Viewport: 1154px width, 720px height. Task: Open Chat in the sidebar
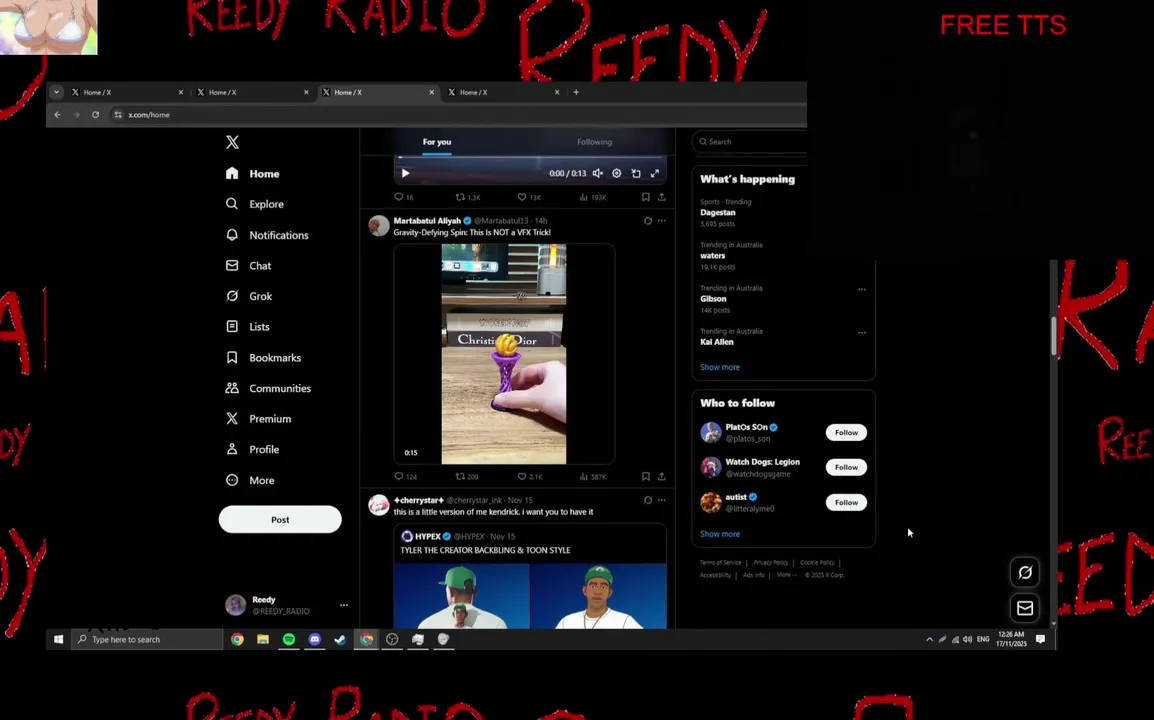point(249,266)
